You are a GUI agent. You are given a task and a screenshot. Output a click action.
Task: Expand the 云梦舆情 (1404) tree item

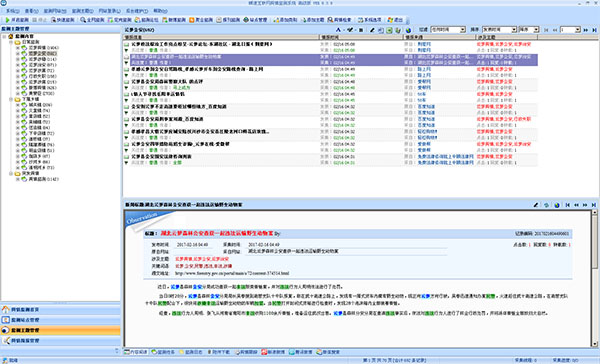point(18,48)
